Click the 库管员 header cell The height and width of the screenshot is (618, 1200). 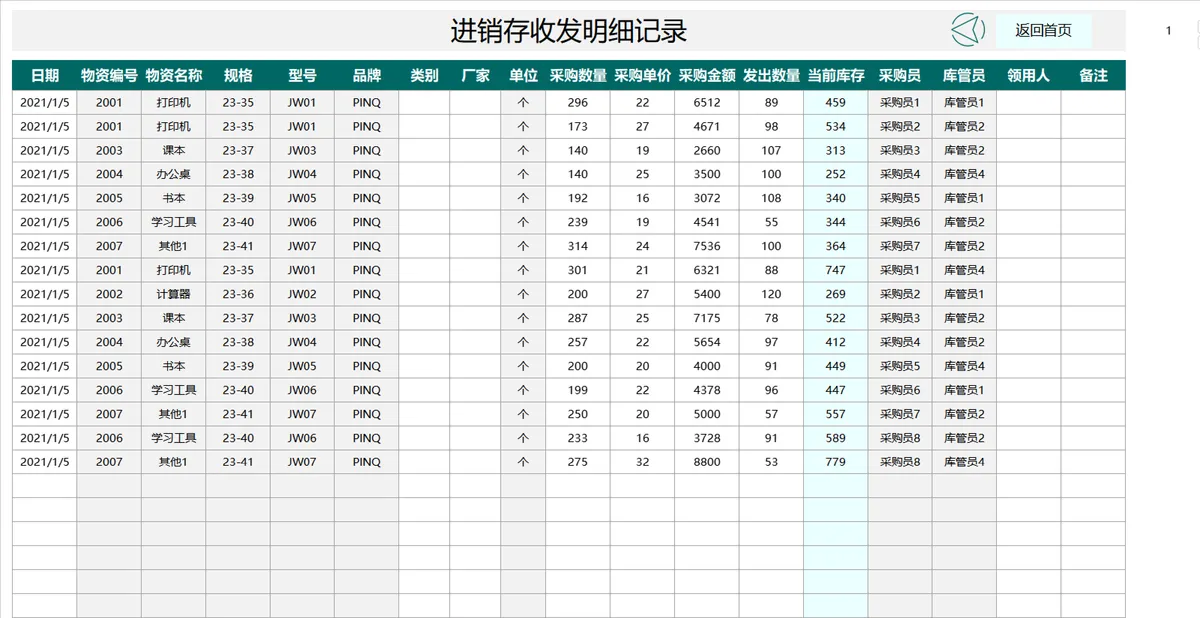pos(964,75)
